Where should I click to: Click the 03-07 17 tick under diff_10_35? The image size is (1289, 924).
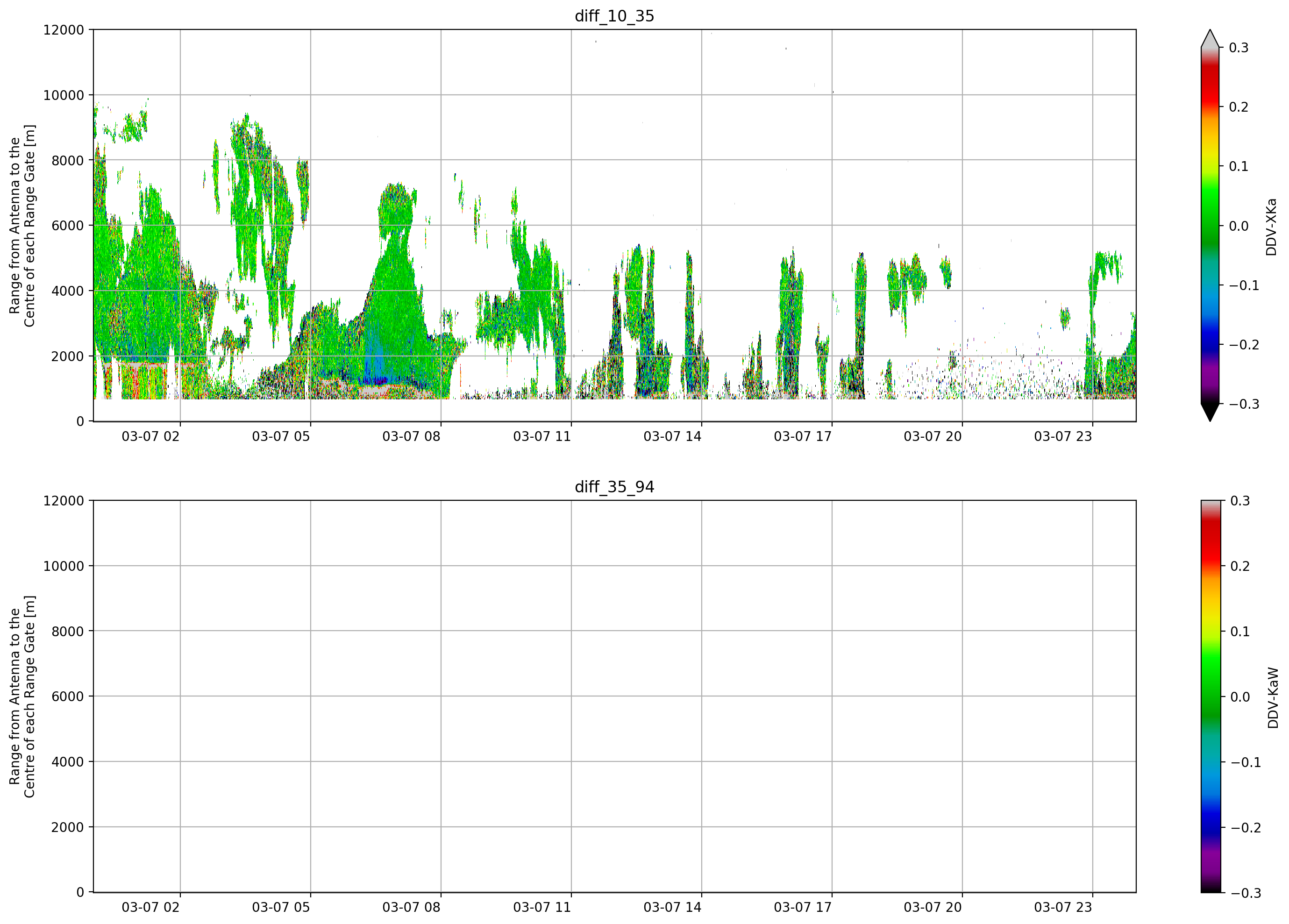[x=803, y=436]
